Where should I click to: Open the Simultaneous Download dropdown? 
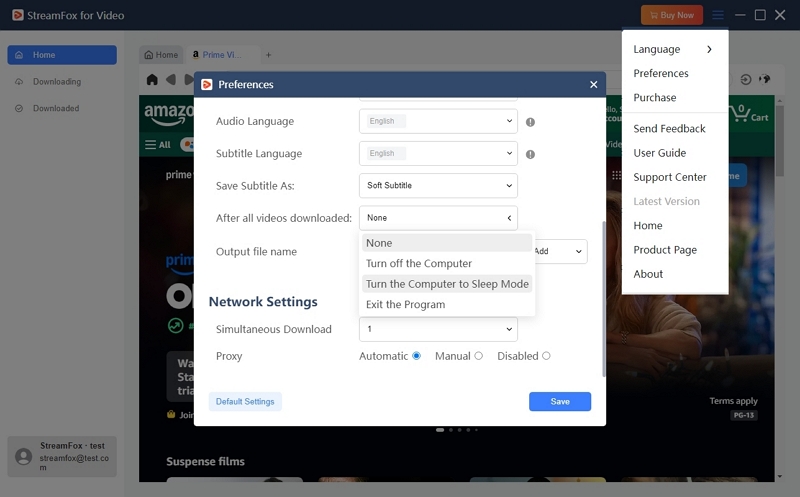[438, 329]
